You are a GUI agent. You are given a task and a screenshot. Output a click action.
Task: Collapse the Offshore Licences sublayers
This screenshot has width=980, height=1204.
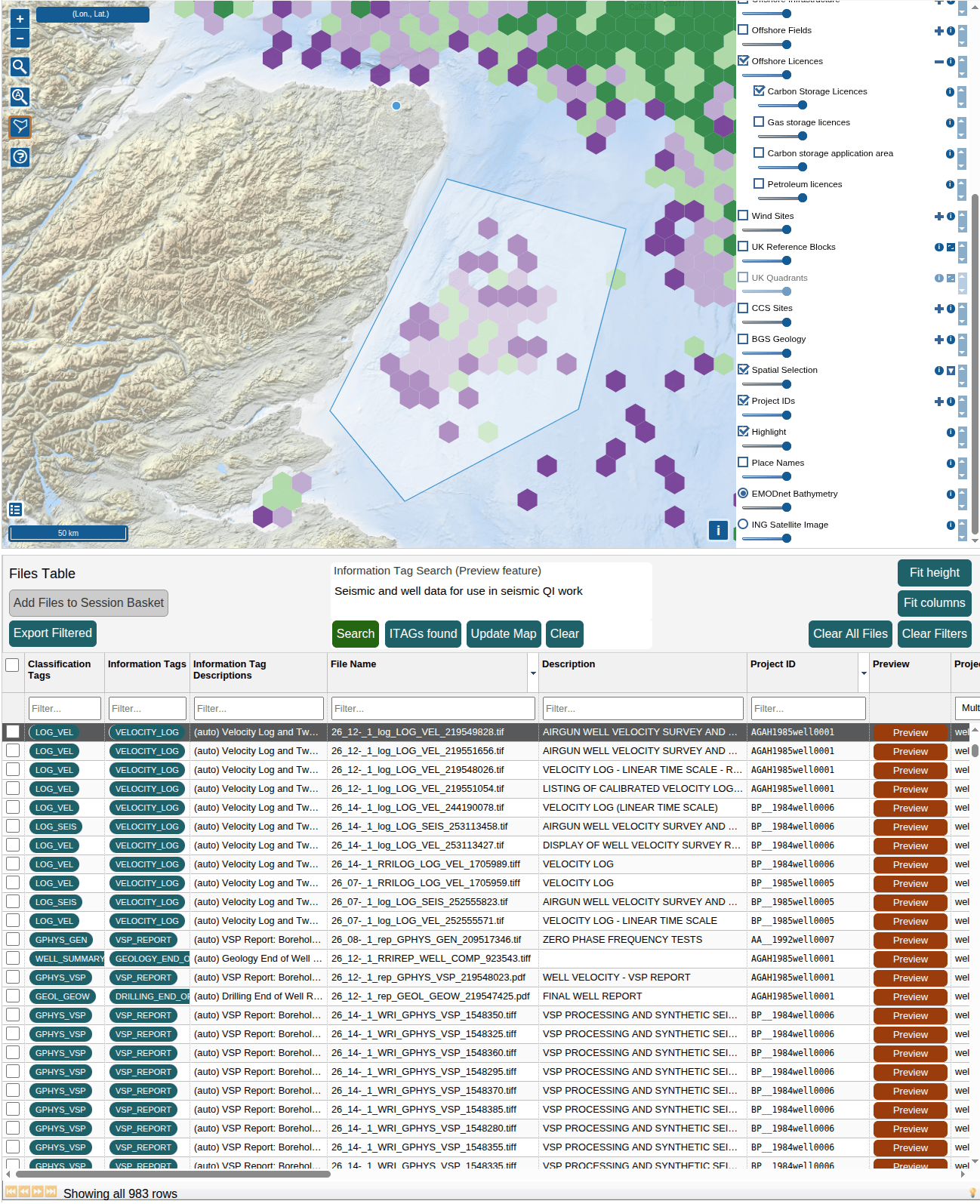coord(939,62)
